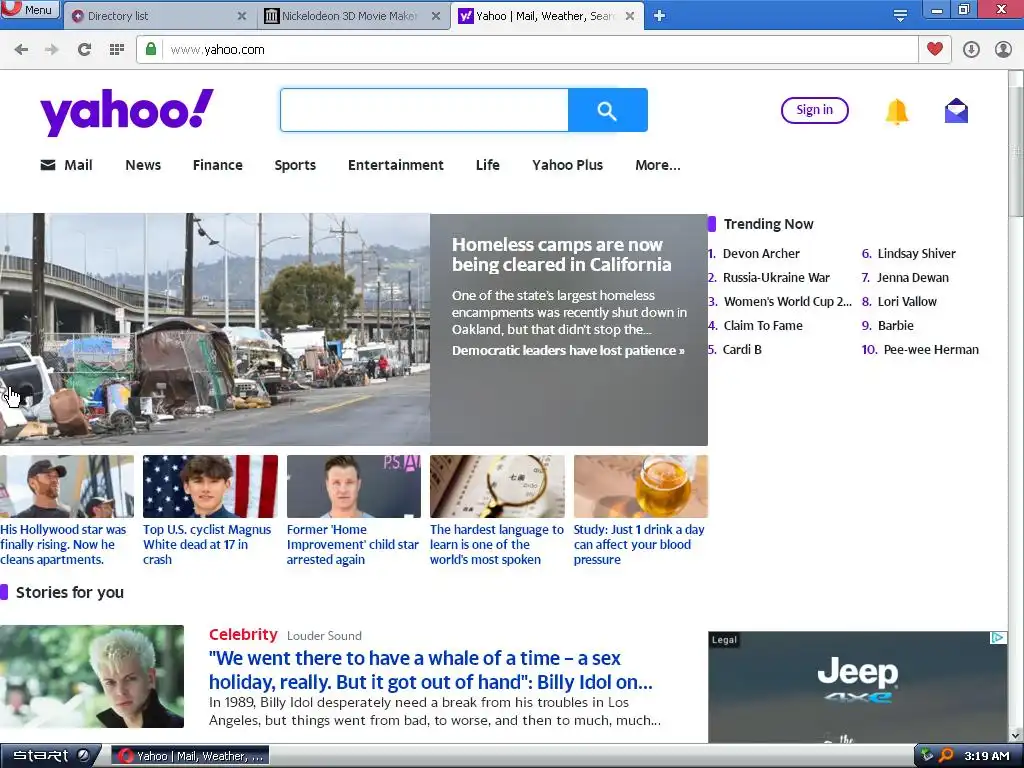Open cyclist Magnus White story link
The image size is (1024, 768).
point(207,545)
